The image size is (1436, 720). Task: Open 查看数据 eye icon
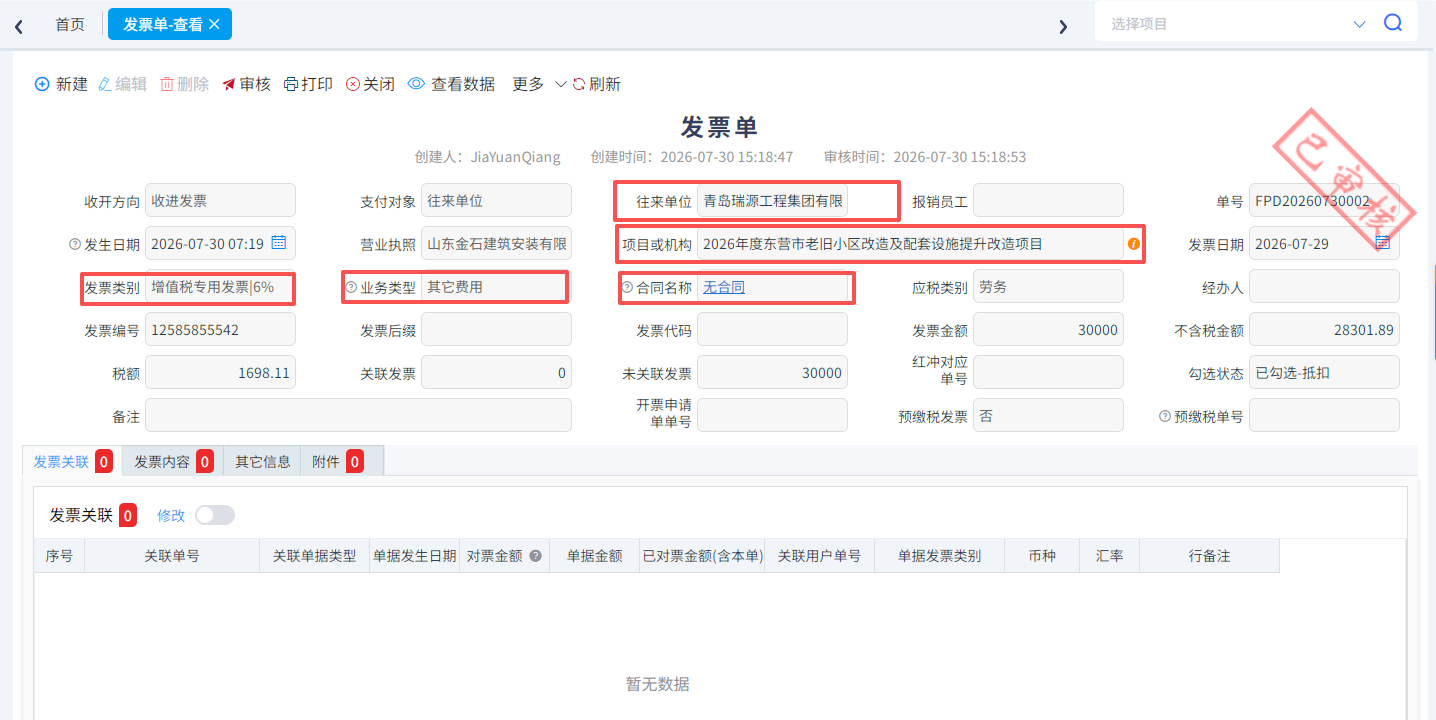click(416, 85)
